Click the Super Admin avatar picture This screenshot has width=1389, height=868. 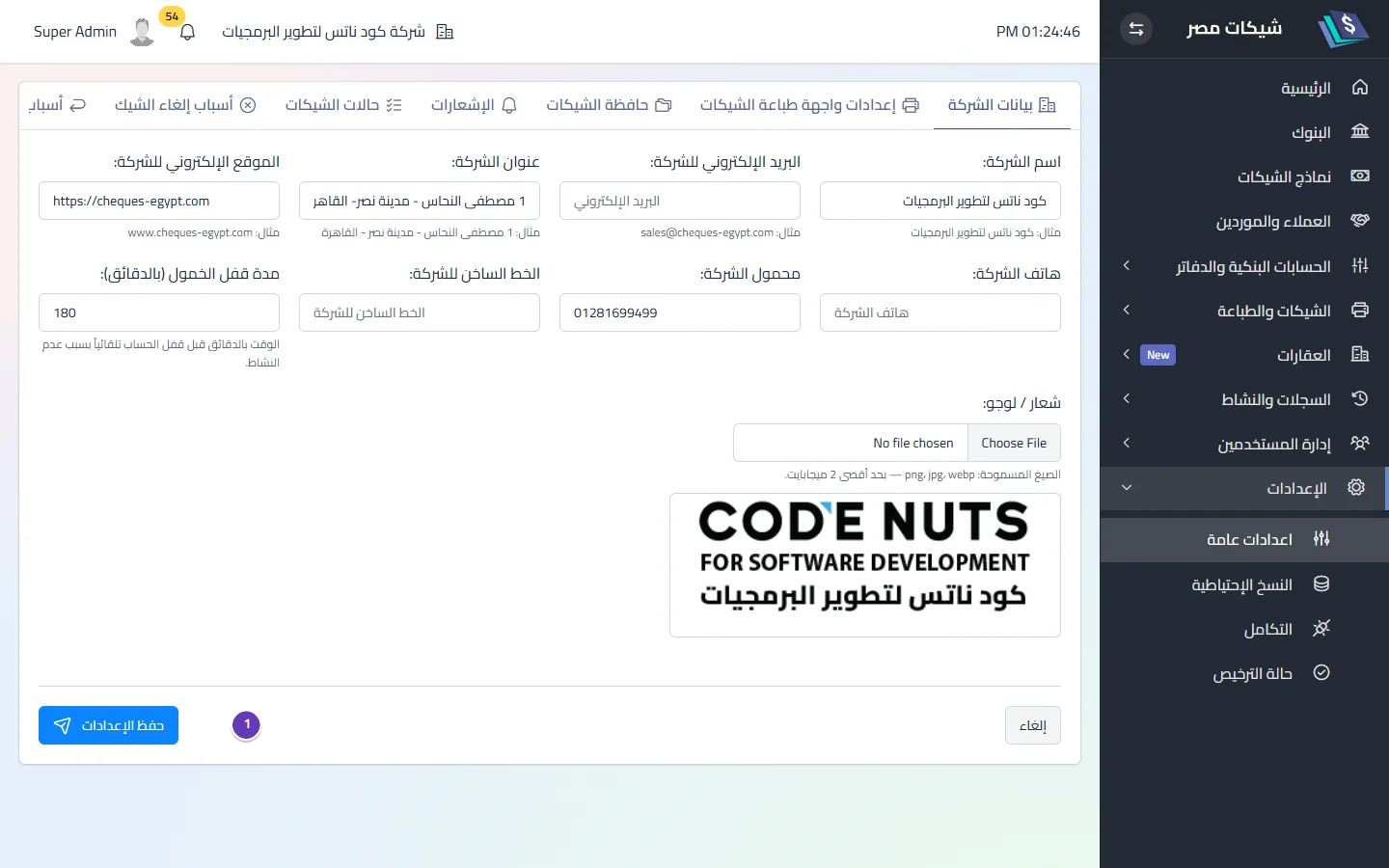click(143, 32)
